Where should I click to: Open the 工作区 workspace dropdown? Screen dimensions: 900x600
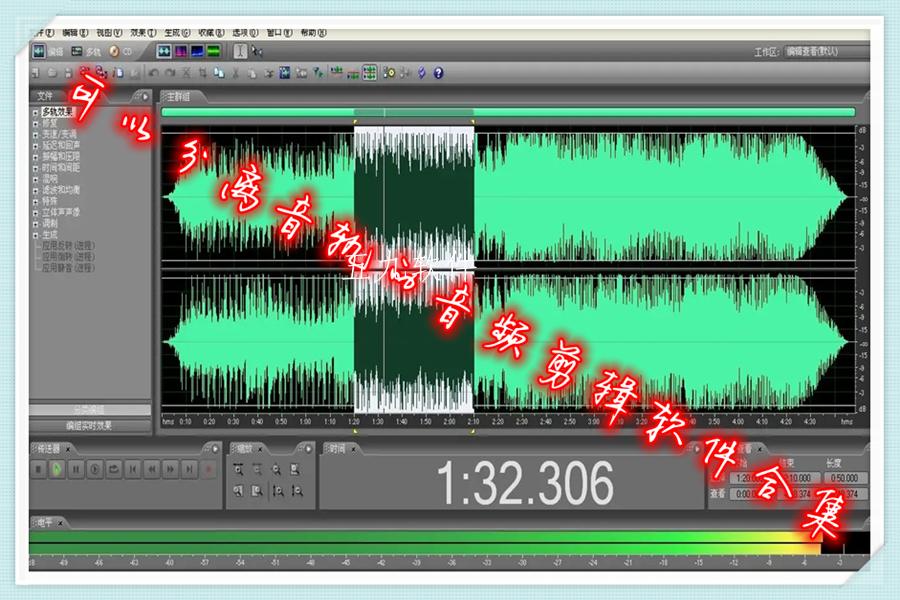[x=824, y=51]
